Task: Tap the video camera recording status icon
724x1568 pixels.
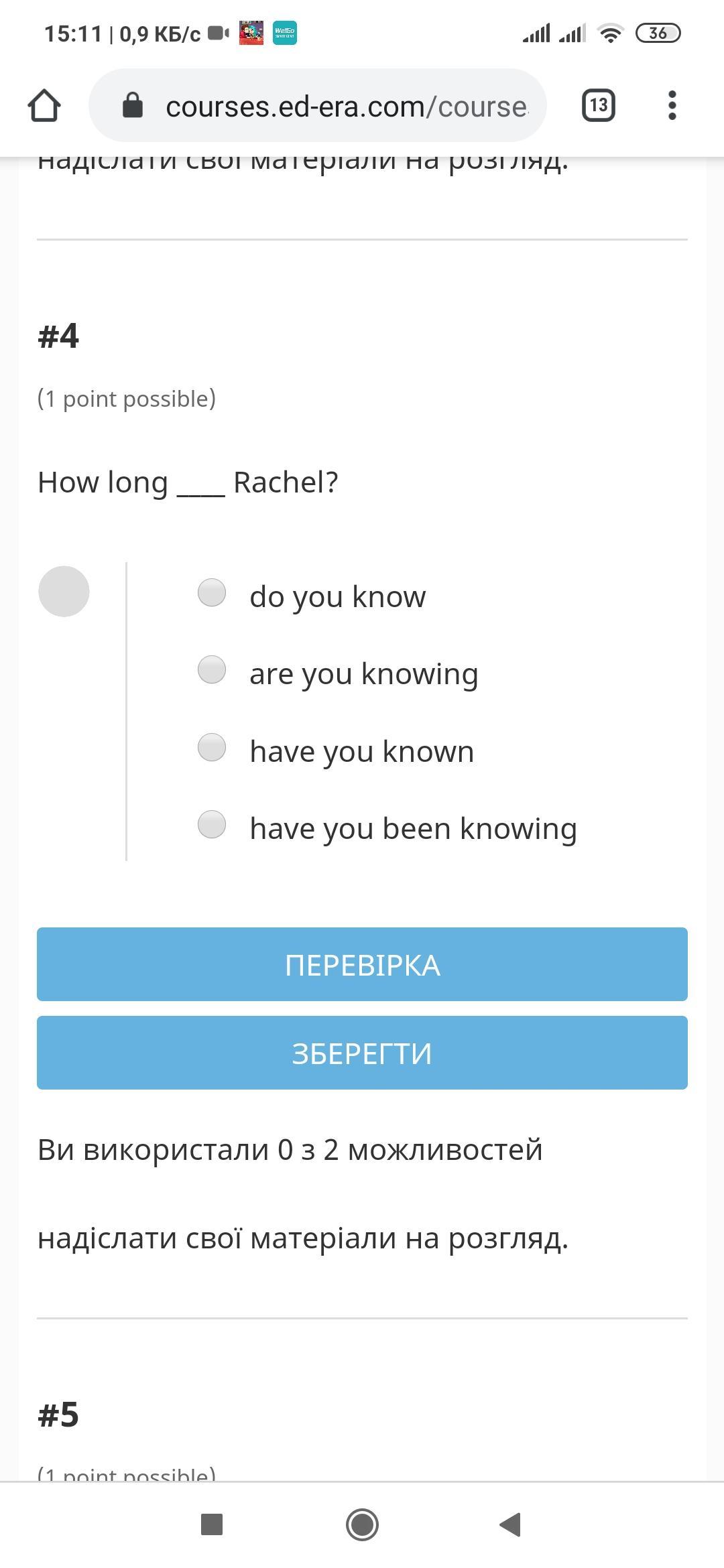Action: [219, 33]
